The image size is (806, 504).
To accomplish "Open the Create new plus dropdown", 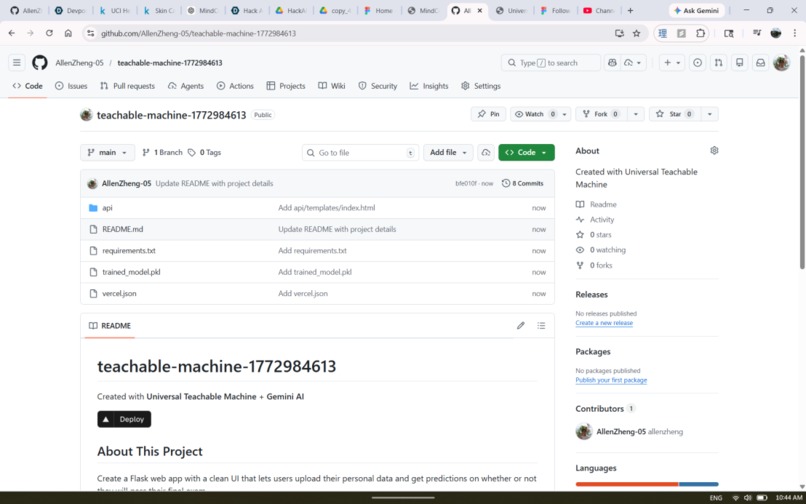I will (672, 63).
